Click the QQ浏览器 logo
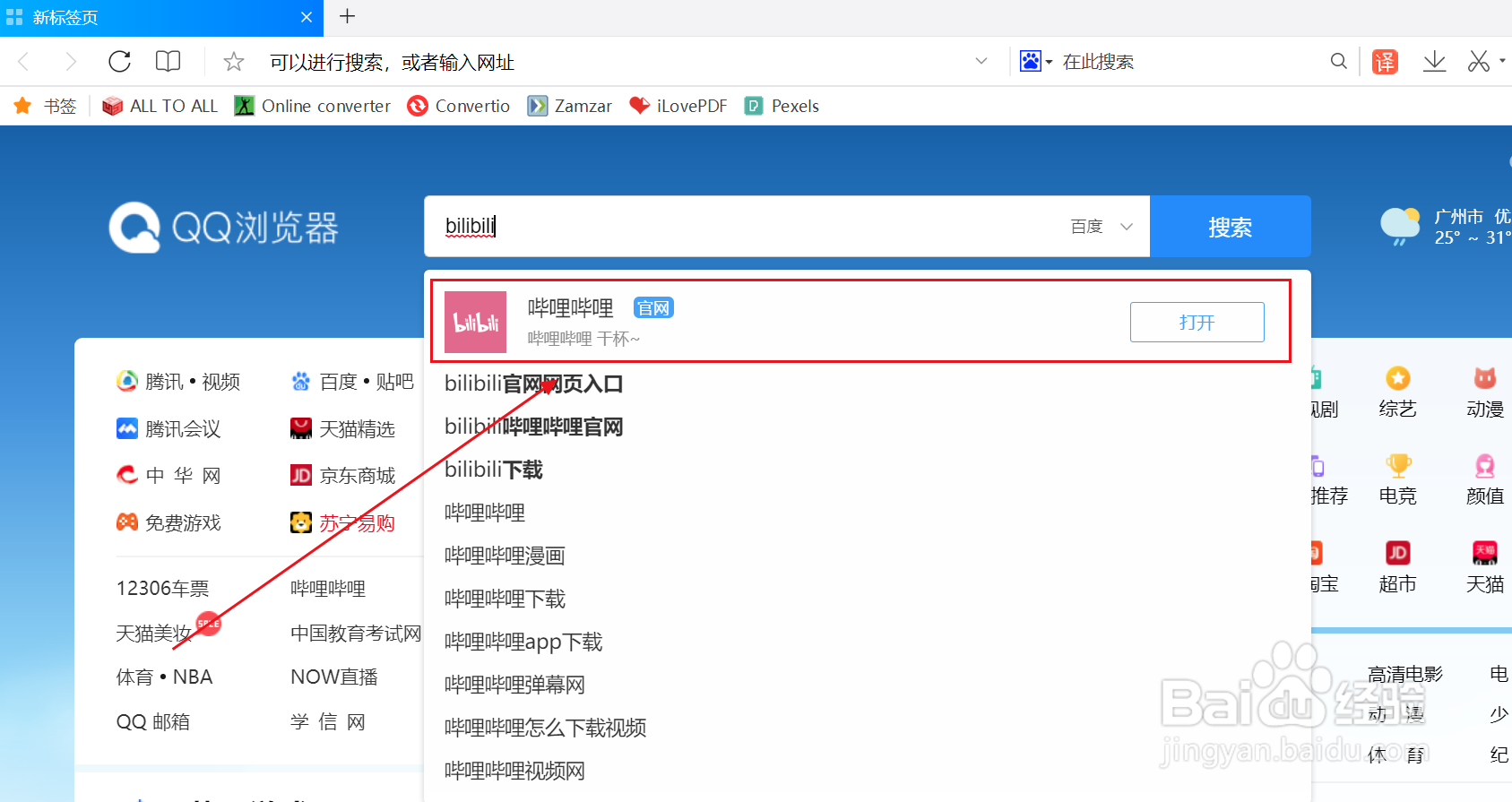The width and height of the screenshot is (1512, 802). (x=223, y=228)
